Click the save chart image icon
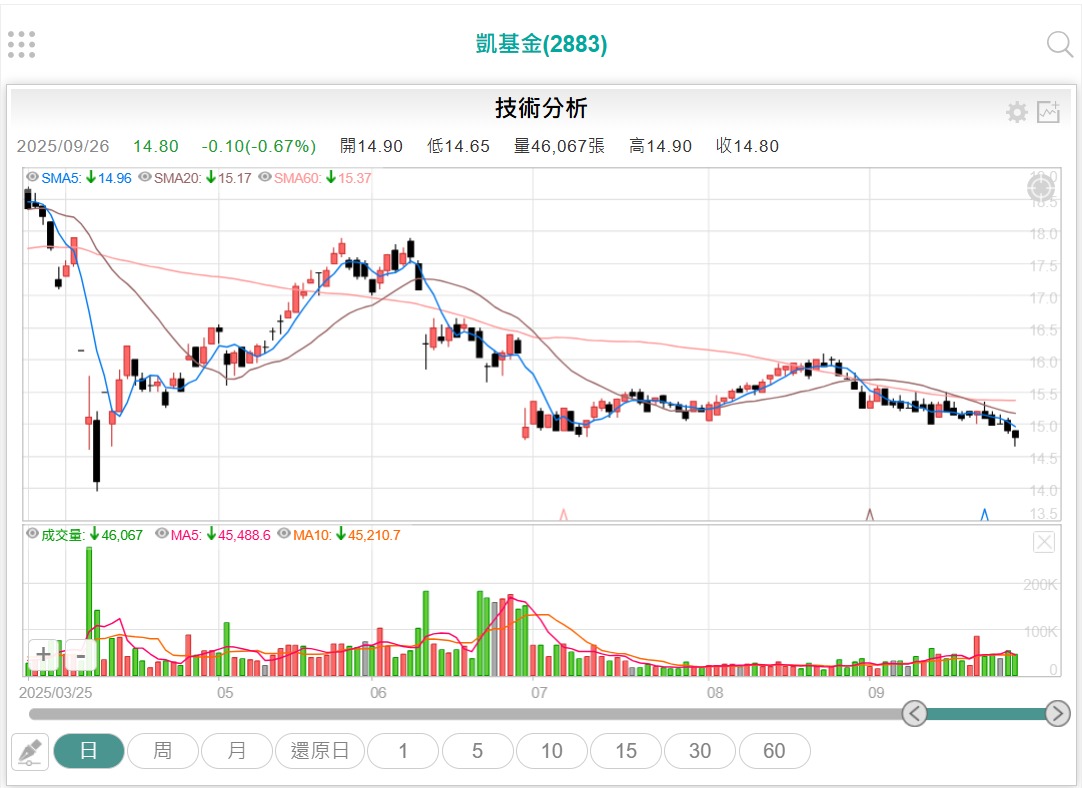The height and width of the screenshot is (788, 1082). pos(1048,112)
